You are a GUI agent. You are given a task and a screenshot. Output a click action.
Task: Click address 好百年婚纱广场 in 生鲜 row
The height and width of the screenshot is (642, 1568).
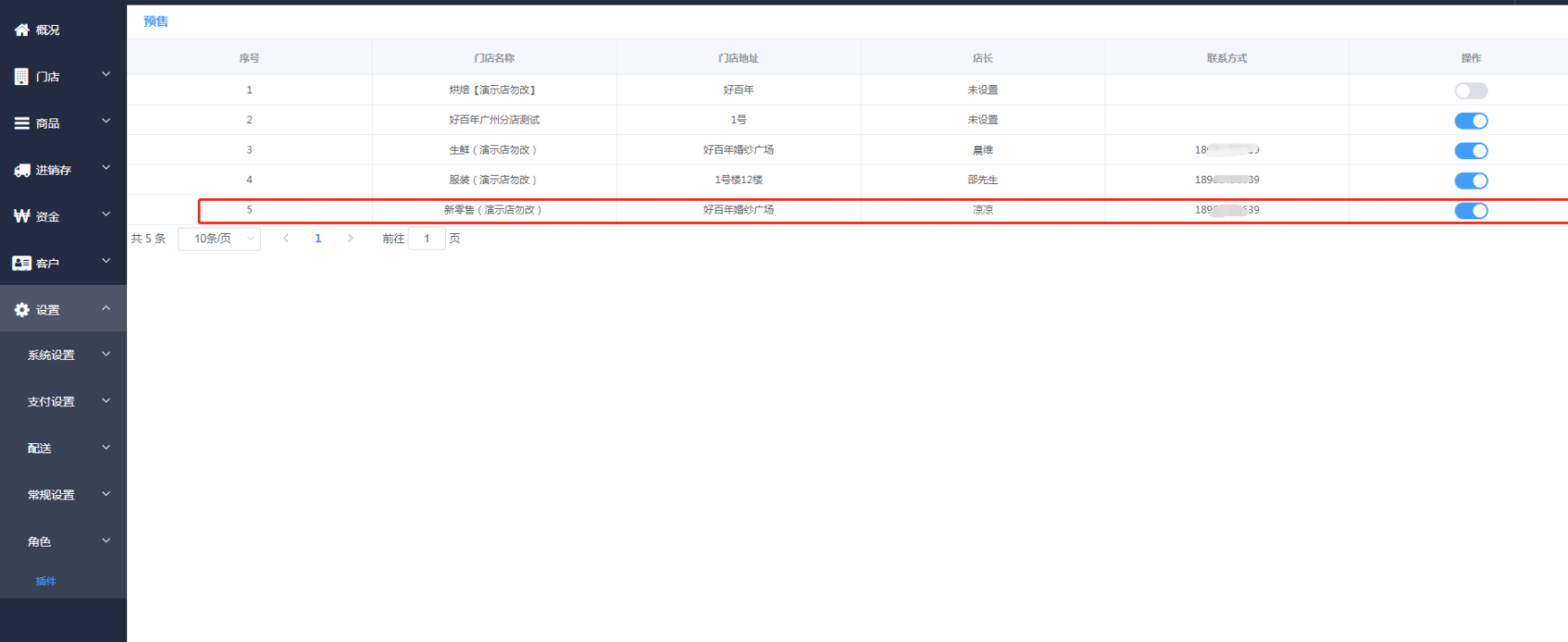[739, 150]
